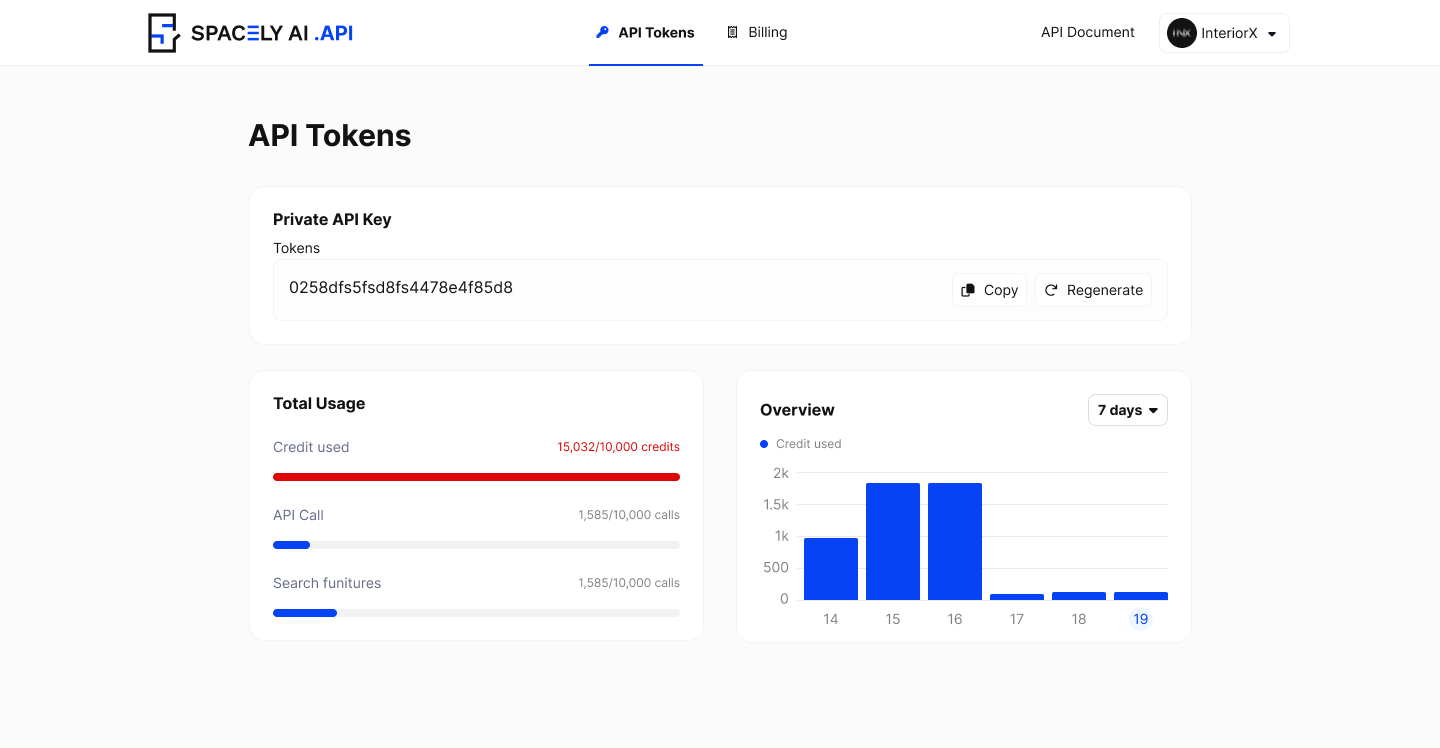
Task: Click the Search funitures progress bar
Action: point(476,613)
